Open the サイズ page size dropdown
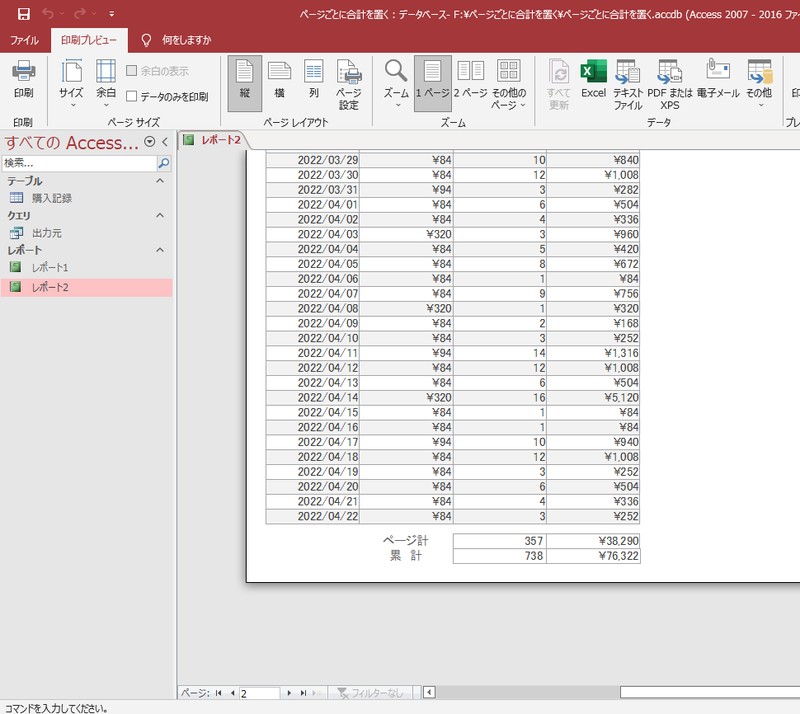Screen dimensions: 800x714 [71, 83]
